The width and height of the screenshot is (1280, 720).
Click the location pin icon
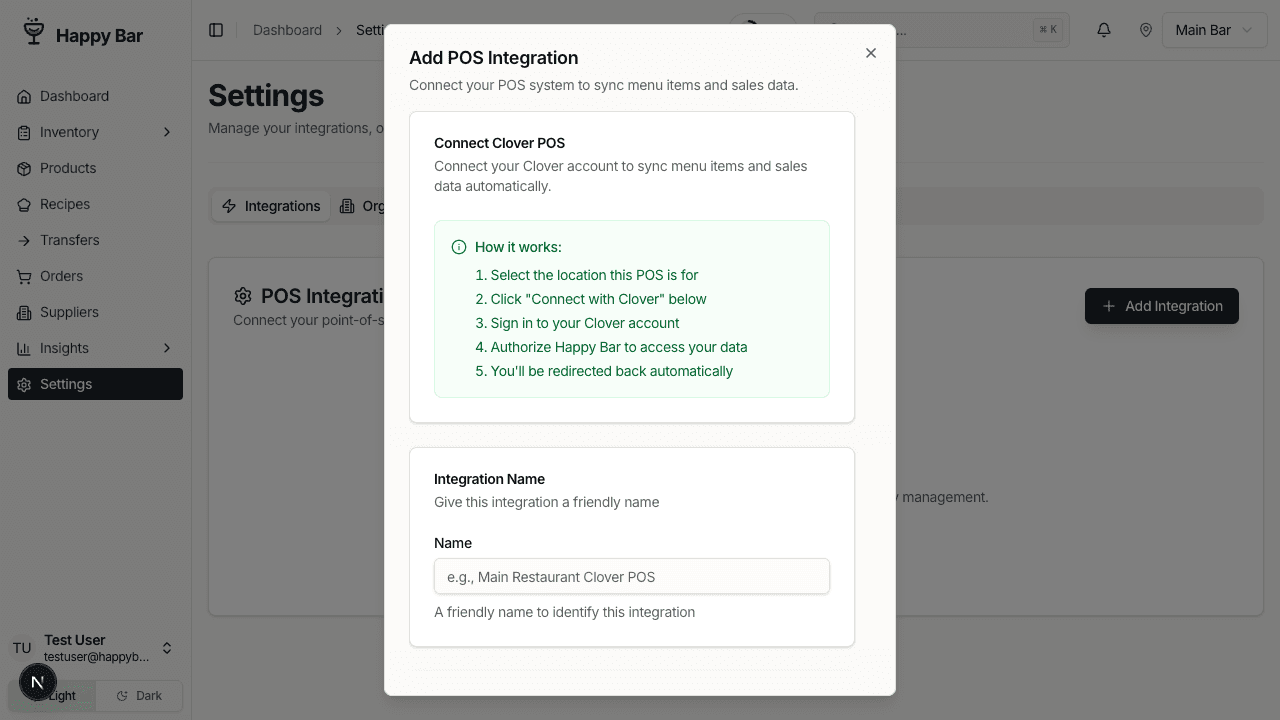pos(1146,30)
